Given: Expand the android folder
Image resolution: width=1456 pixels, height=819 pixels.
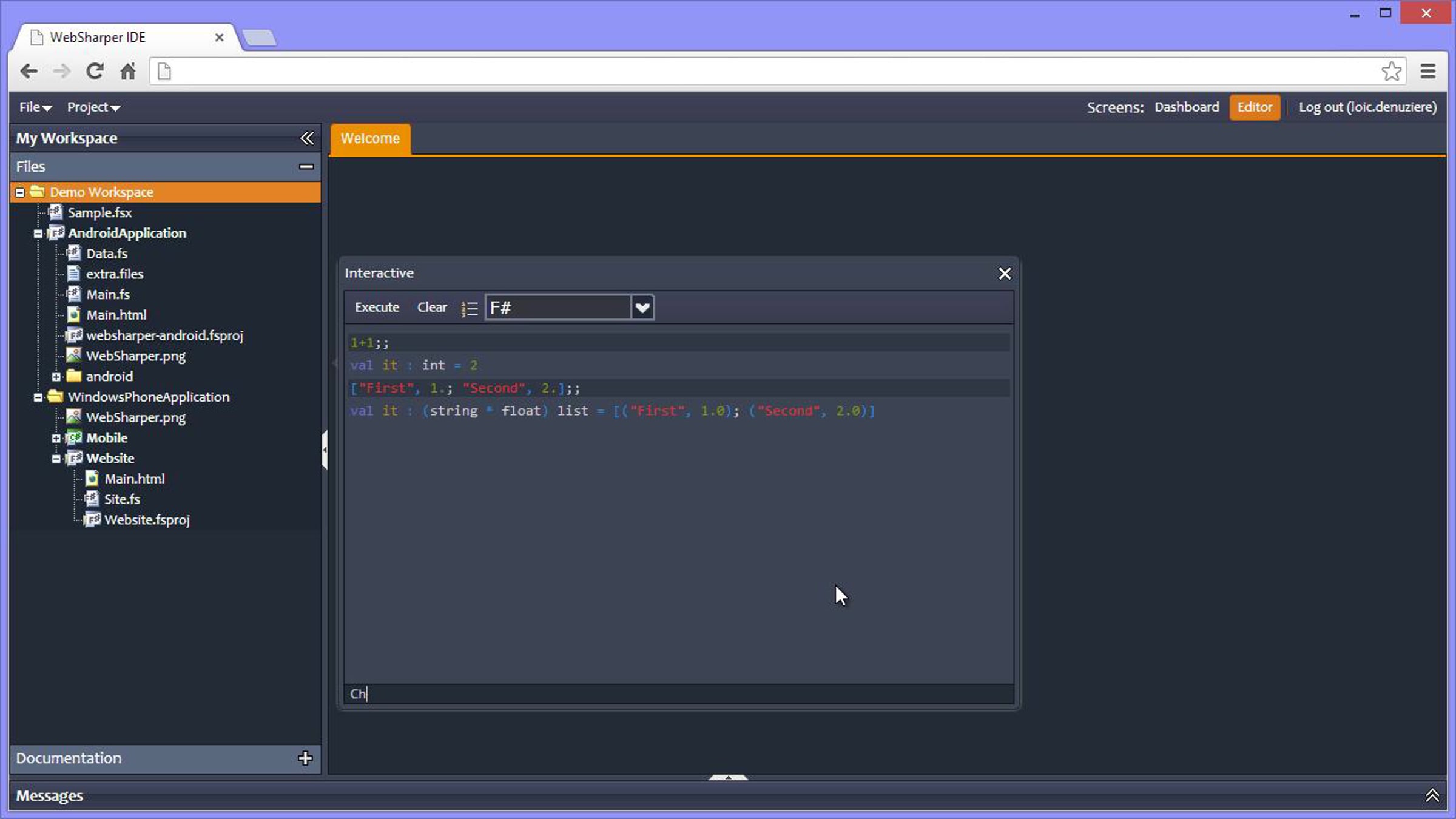Looking at the screenshot, I should (56, 377).
